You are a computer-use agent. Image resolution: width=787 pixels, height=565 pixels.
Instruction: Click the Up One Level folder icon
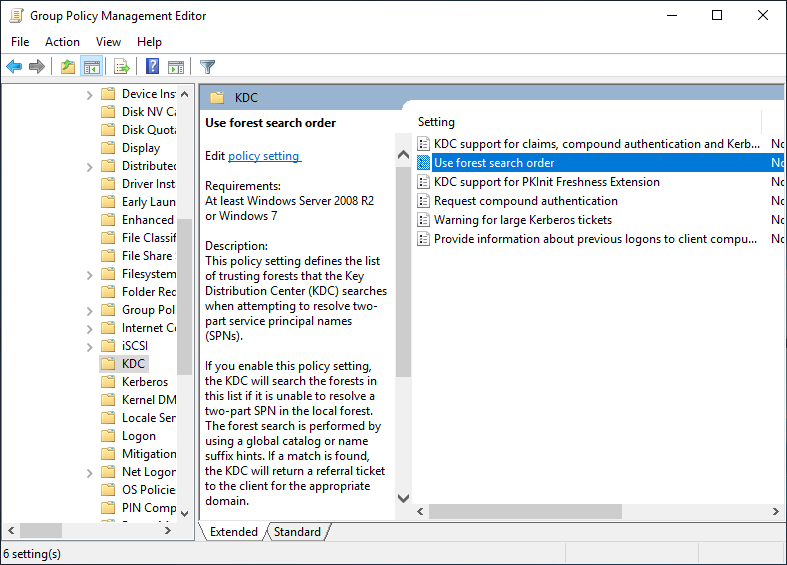[67, 67]
